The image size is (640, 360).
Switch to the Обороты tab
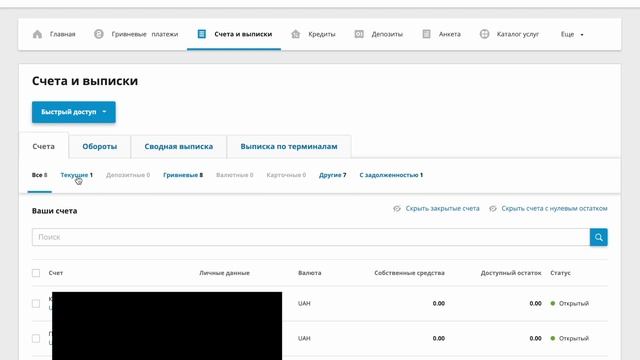[100, 146]
